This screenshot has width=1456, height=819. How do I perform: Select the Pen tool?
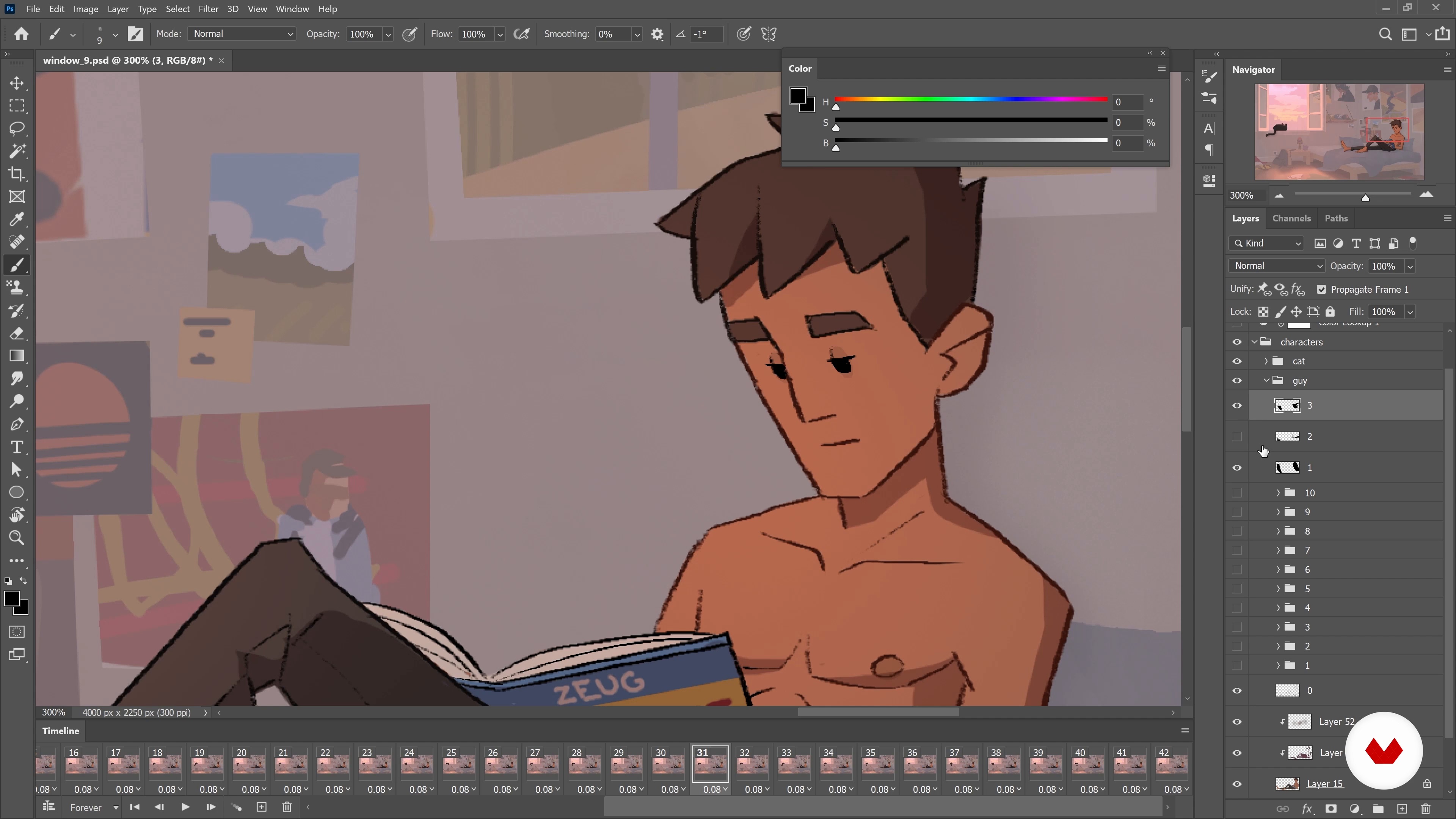pyautogui.click(x=17, y=424)
